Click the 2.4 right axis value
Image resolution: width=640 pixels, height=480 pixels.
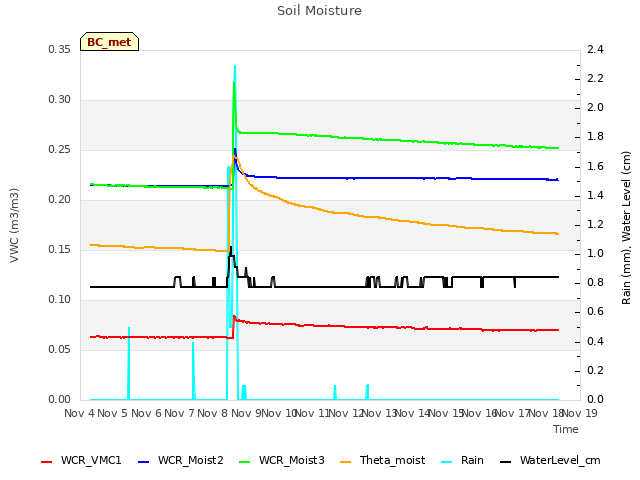click(x=595, y=49)
